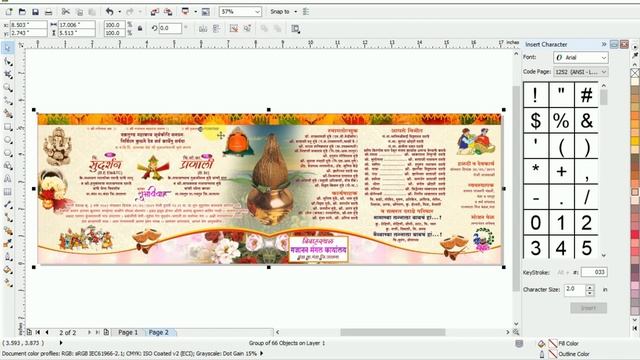Select the $ character cell
Image resolution: width=640 pixels, height=360 pixels.
[536, 121]
